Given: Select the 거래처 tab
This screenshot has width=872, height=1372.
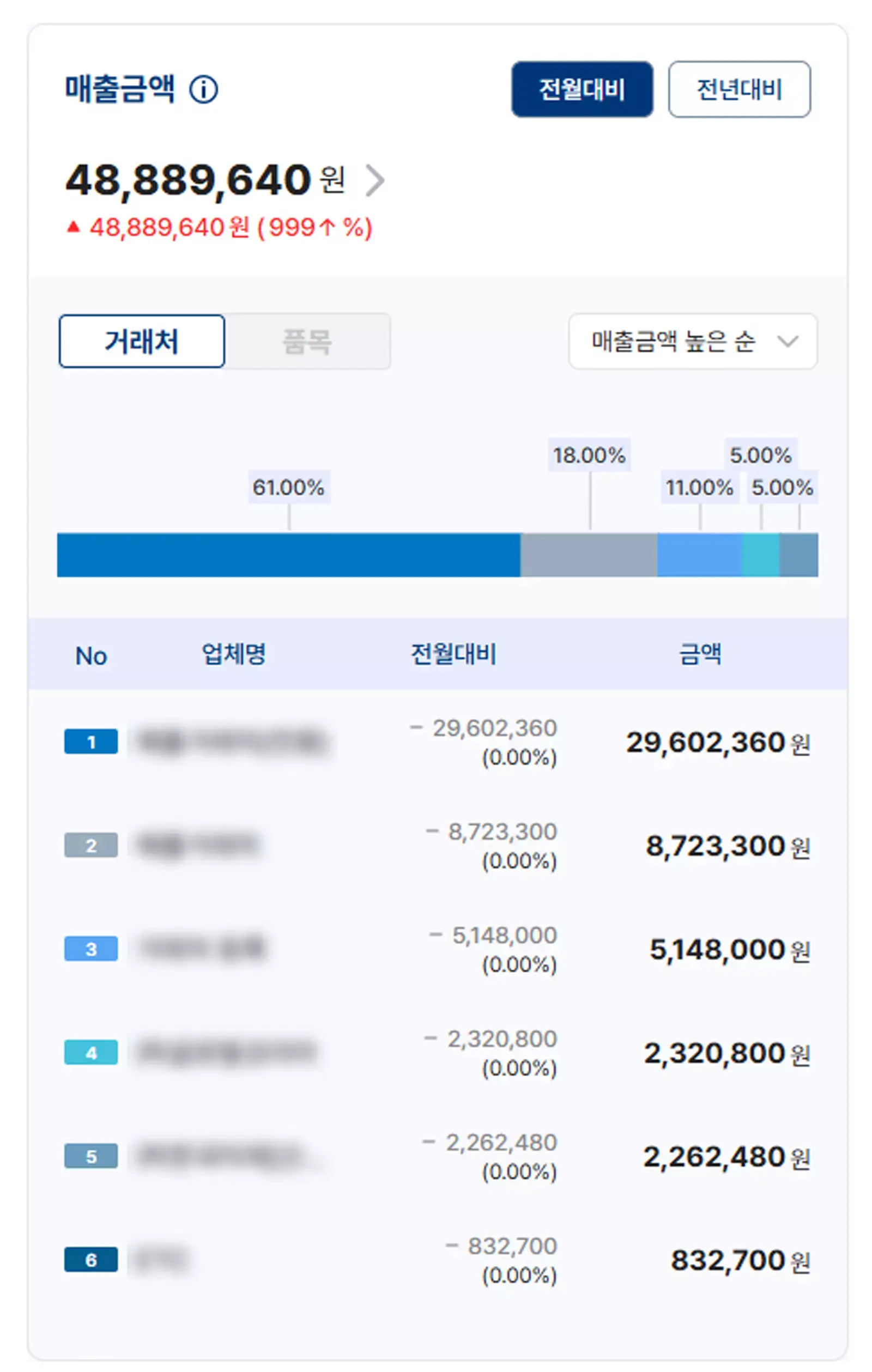Looking at the screenshot, I should tap(142, 341).
